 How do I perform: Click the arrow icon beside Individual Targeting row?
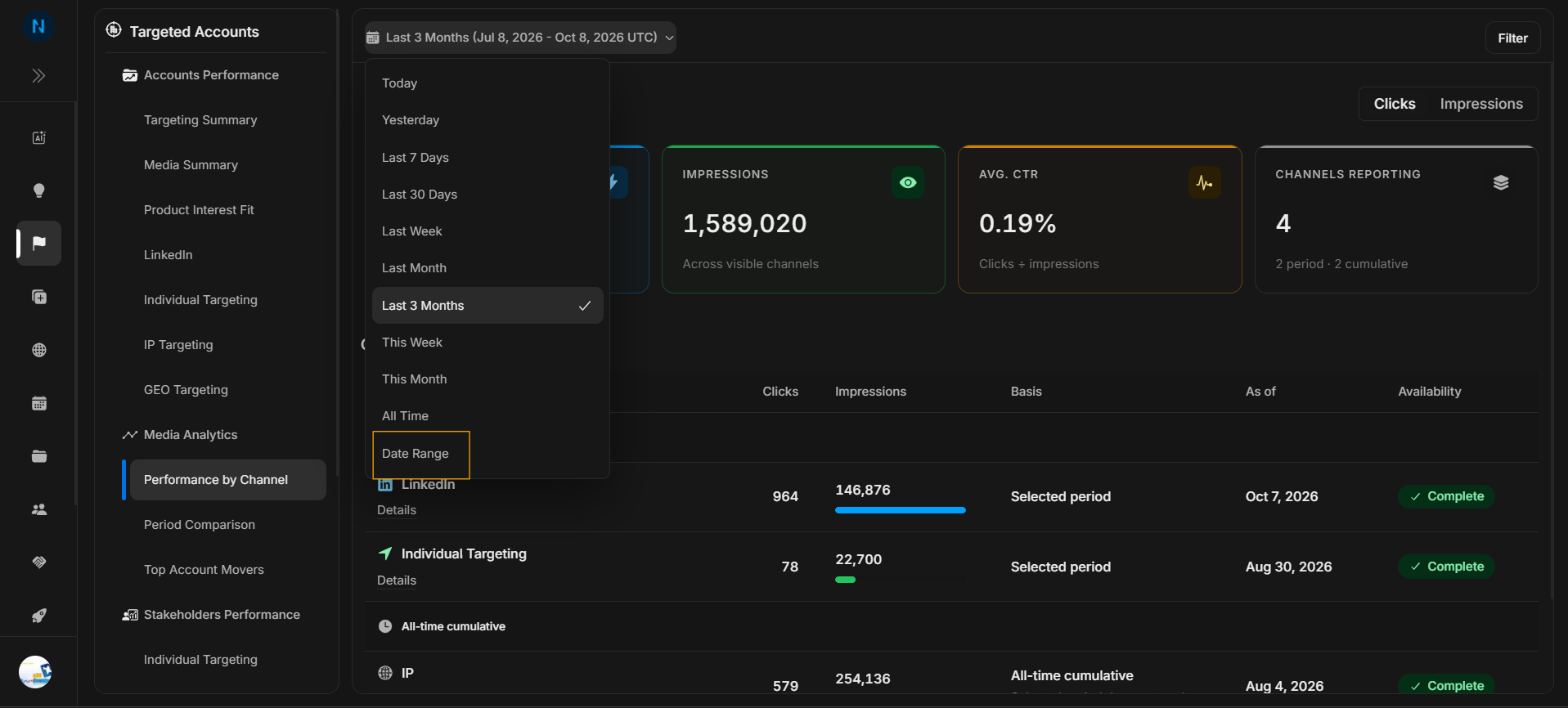click(385, 553)
